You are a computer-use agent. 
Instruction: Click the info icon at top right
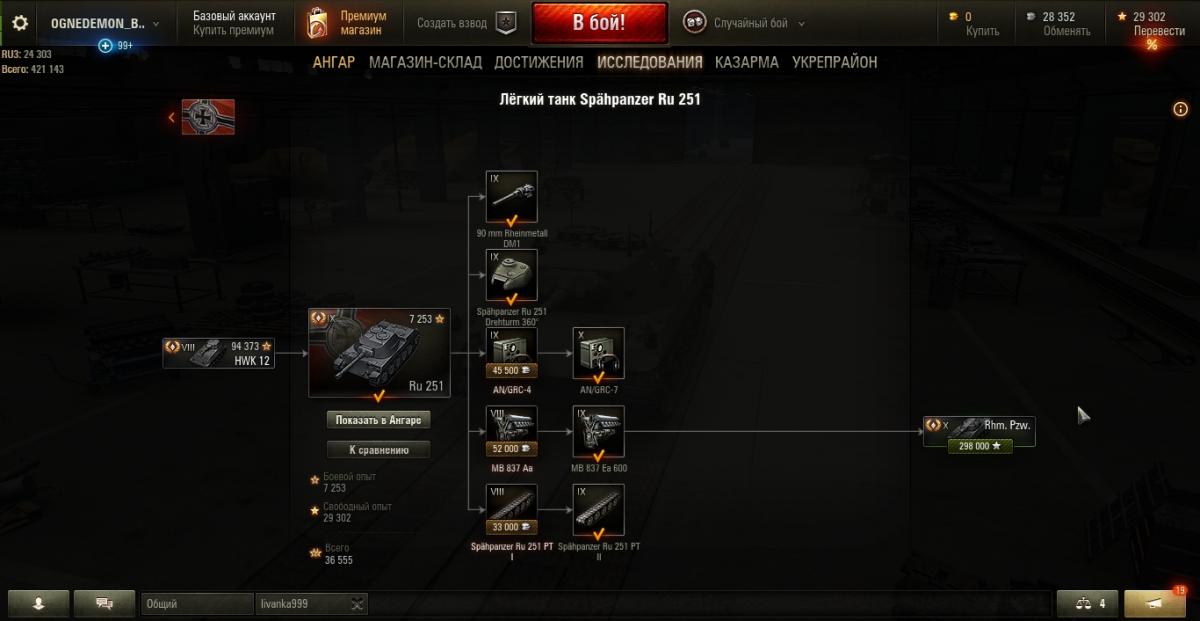coord(1181,109)
